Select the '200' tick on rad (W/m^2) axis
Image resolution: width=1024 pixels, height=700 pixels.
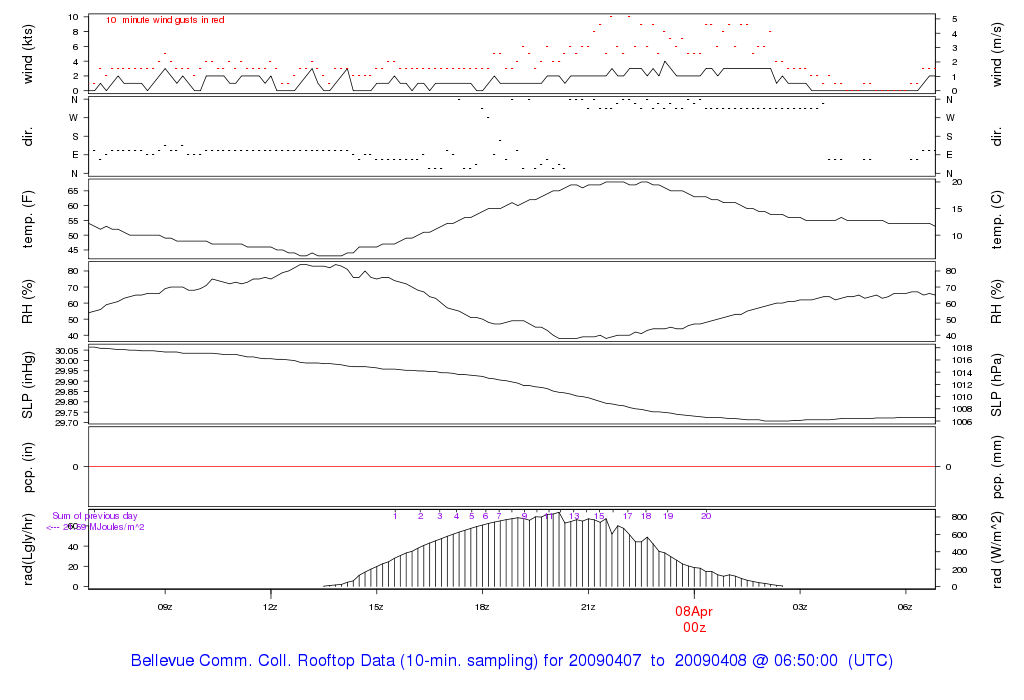point(959,570)
